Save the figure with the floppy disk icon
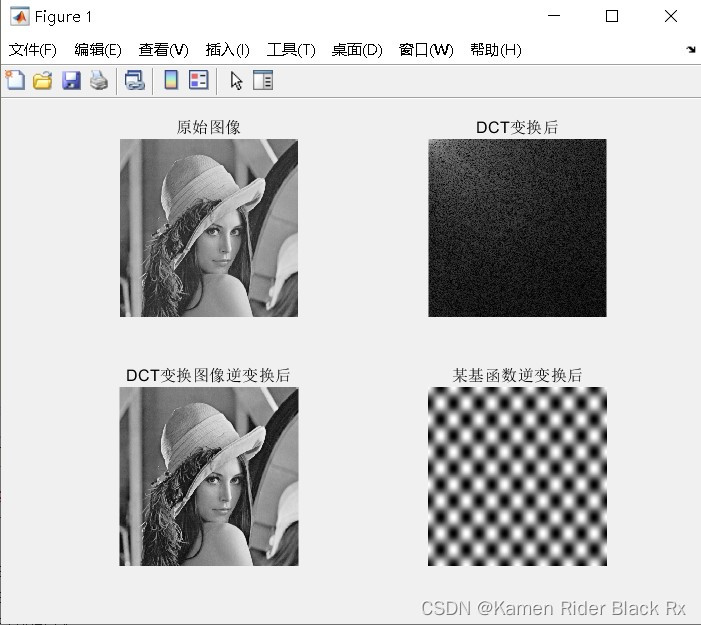This screenshot has height=625, width=701. coord(71,81)
